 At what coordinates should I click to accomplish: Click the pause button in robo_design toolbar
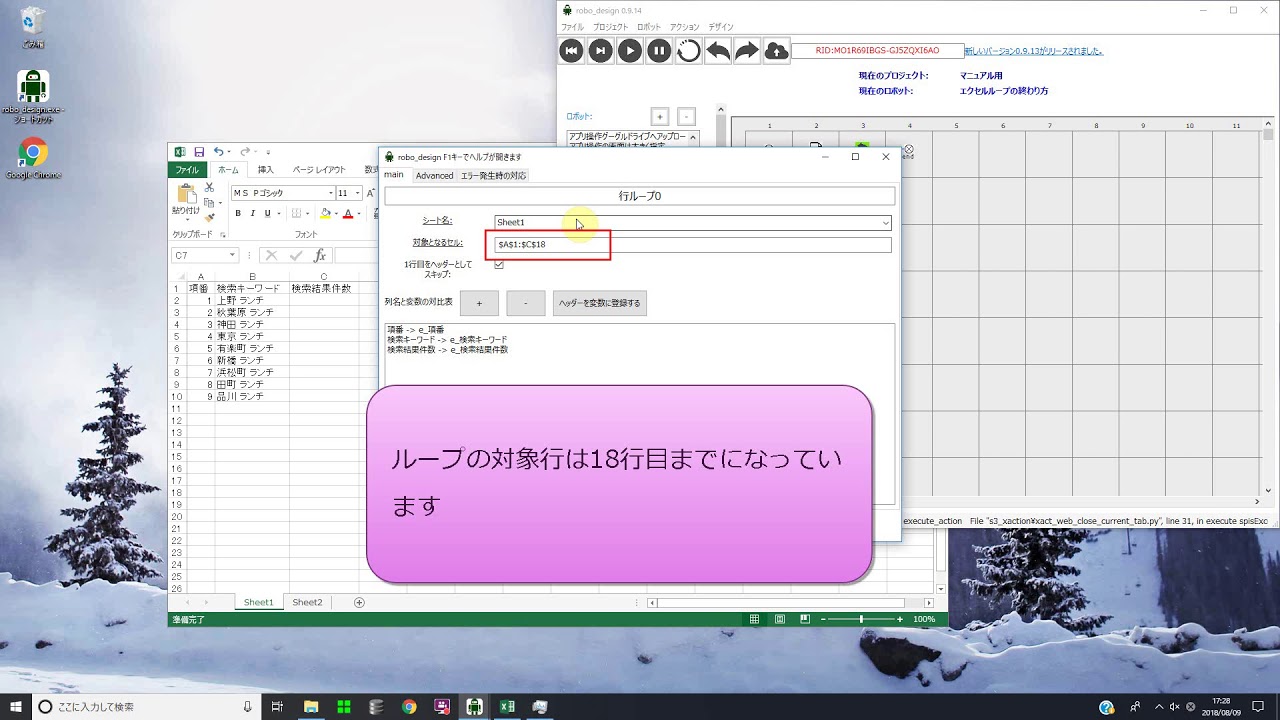click(x=659, y=51)
